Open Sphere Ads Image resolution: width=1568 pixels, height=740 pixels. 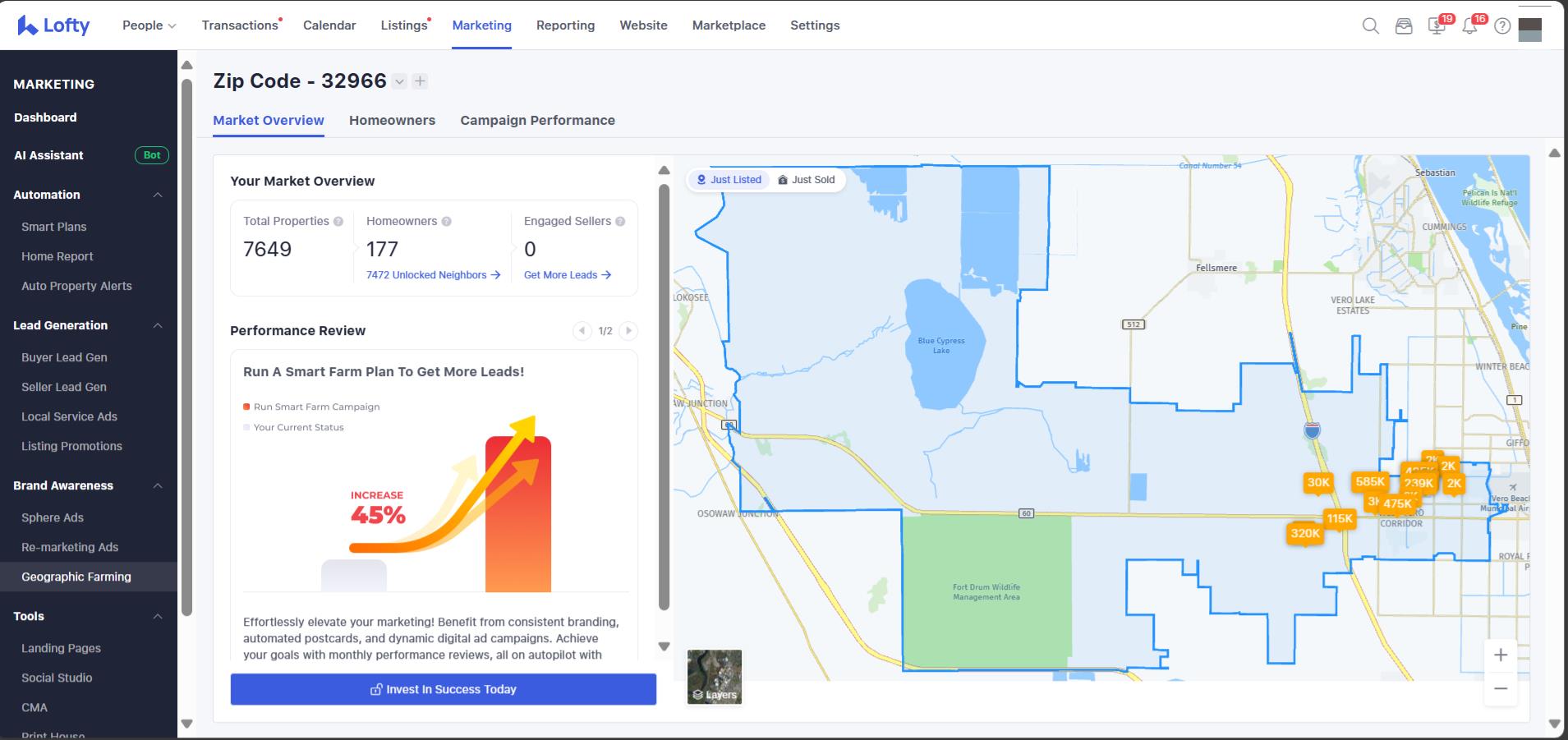53,517
